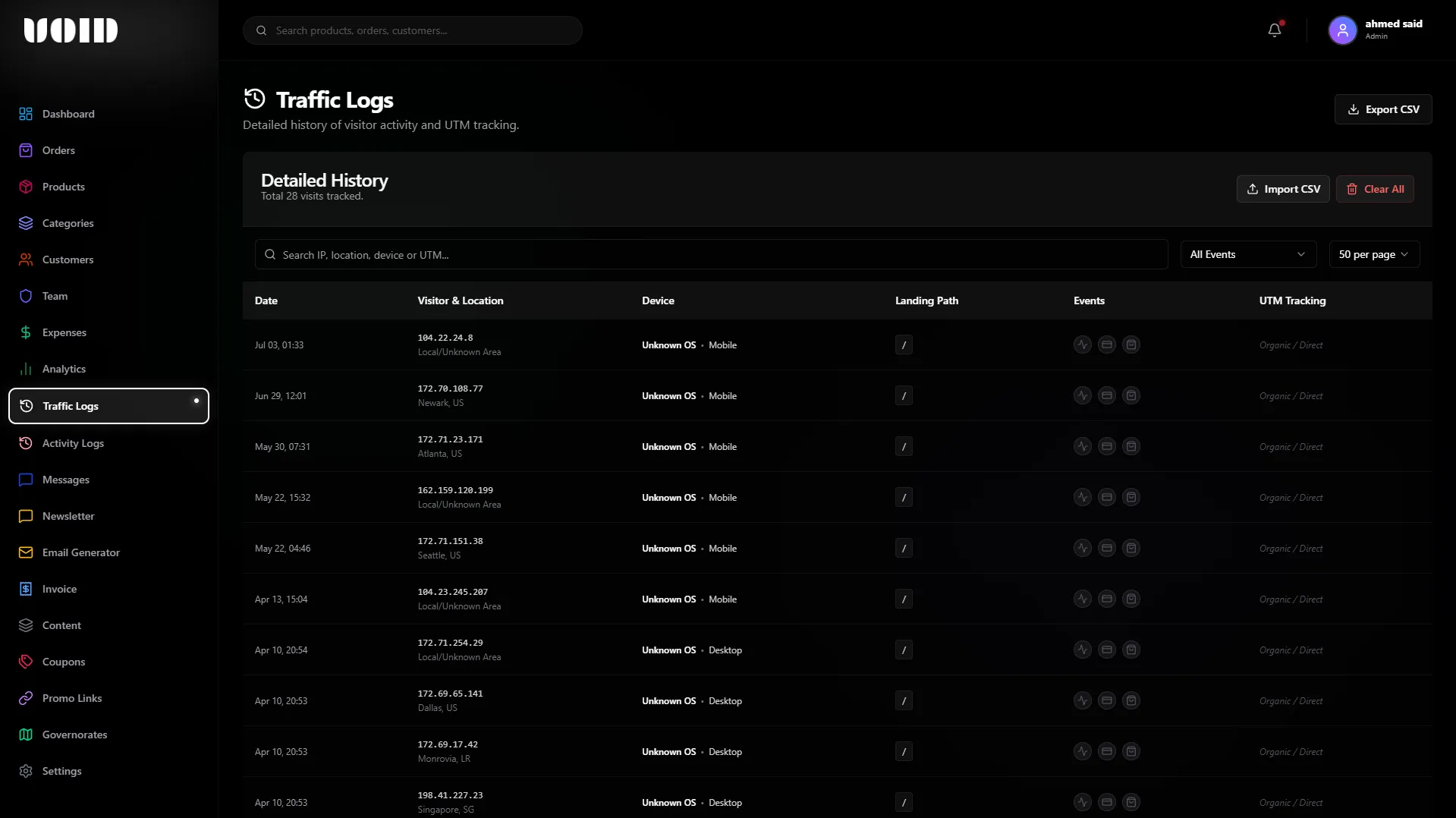Click the shopping bag icon in the Apr 10, 20:54 row
1456x818 pixels.
(x=1131, y=650)
